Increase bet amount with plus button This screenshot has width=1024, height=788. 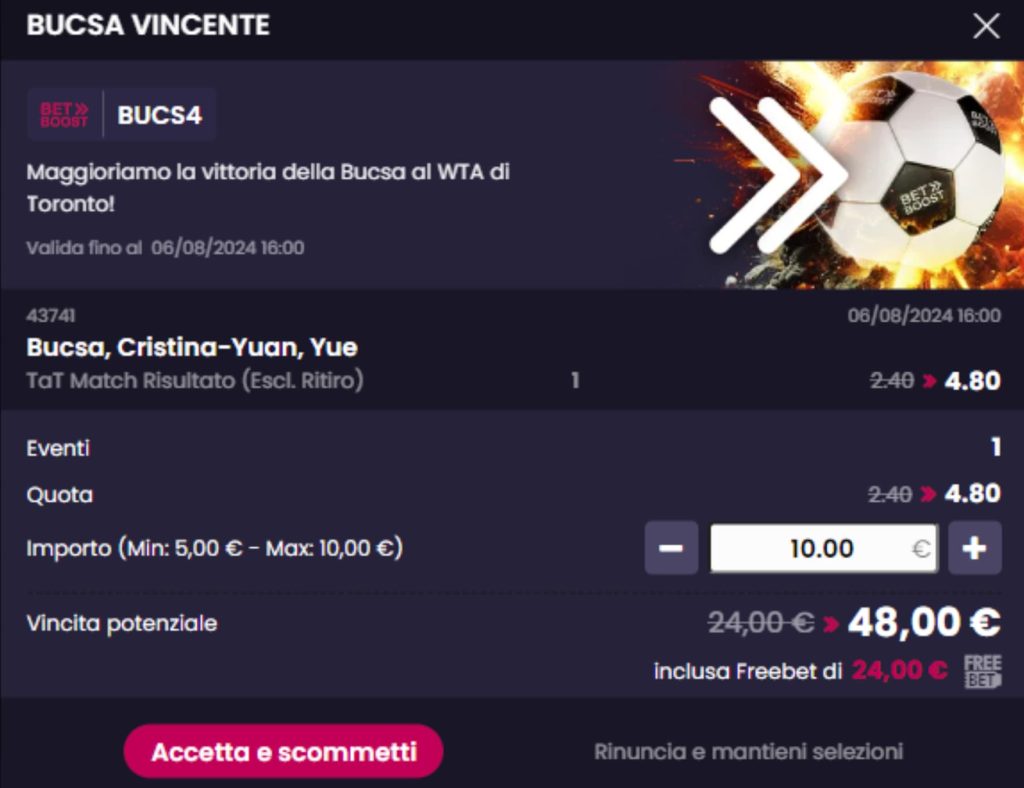pos(974,548)
